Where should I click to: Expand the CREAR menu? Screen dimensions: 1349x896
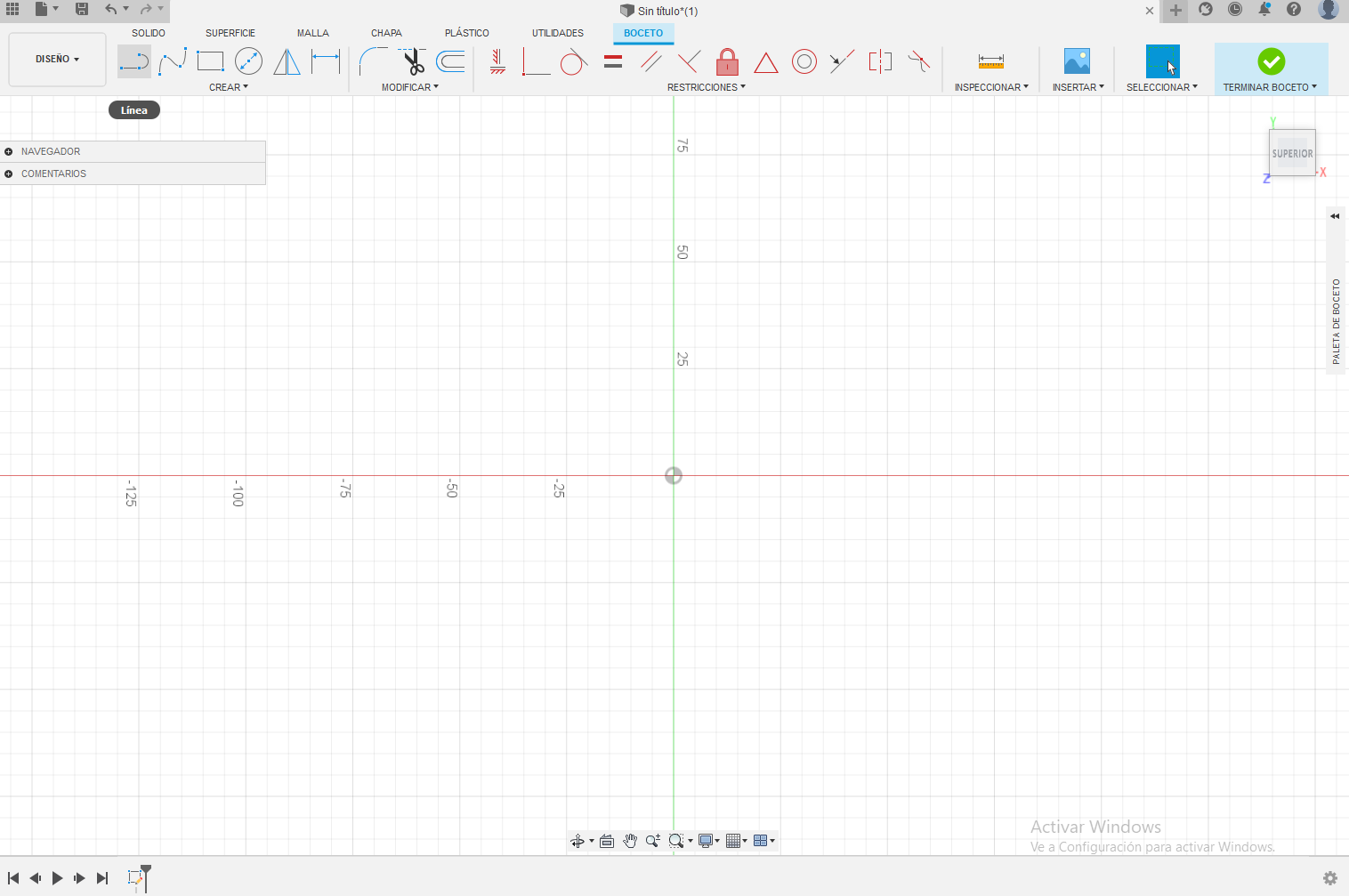pos(229,87)
